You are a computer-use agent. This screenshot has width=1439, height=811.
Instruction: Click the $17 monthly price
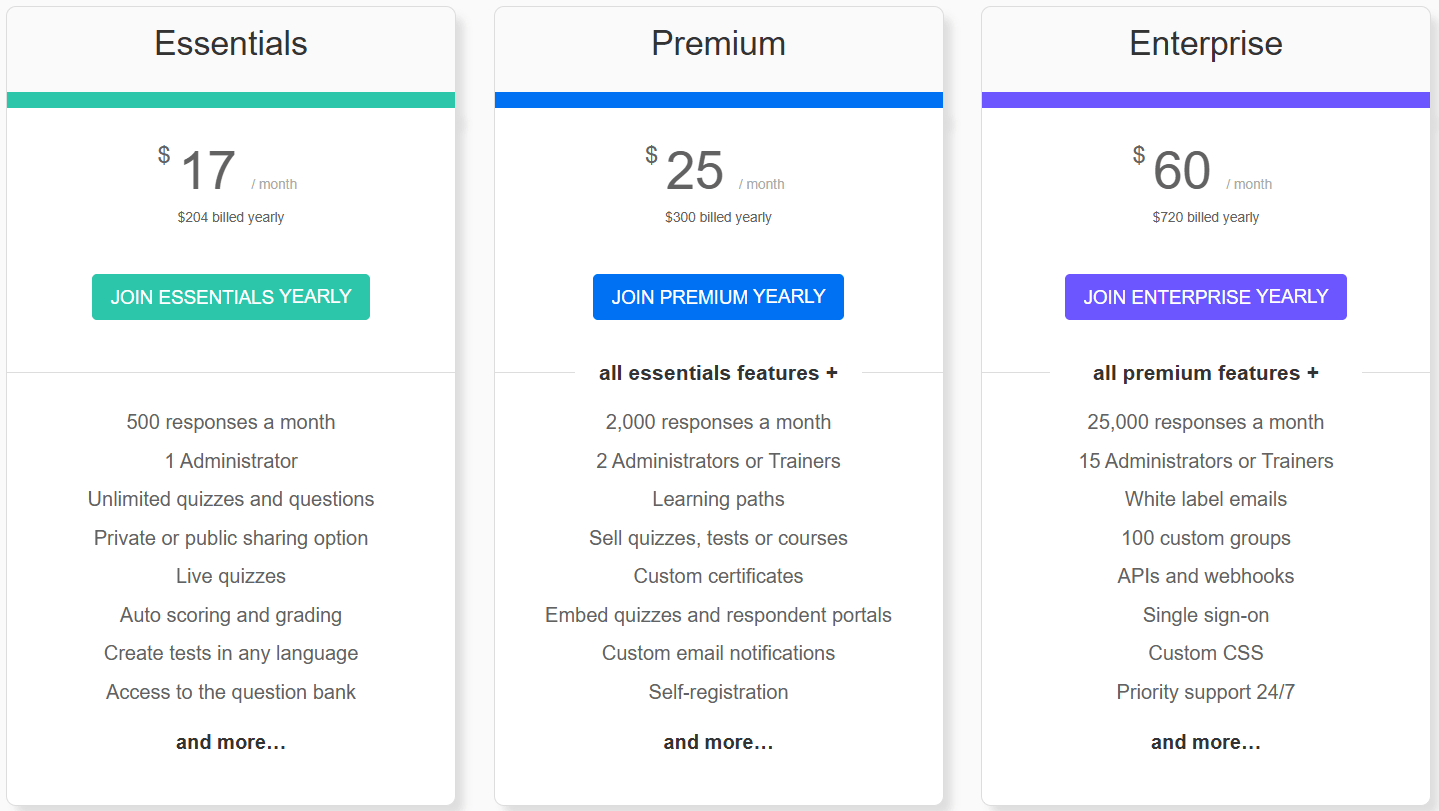tap(208, 171)
